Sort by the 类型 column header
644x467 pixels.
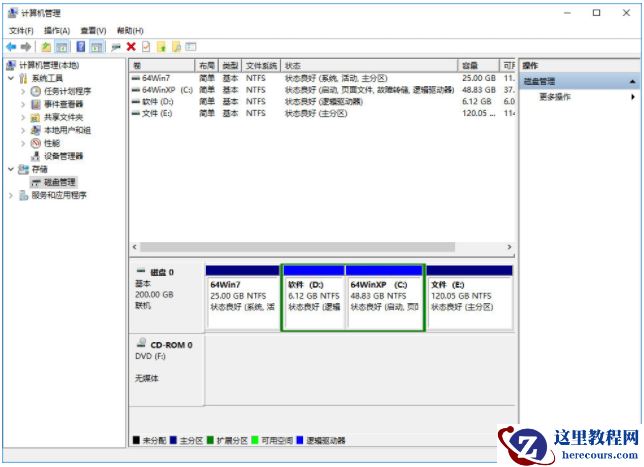[230, 66]
